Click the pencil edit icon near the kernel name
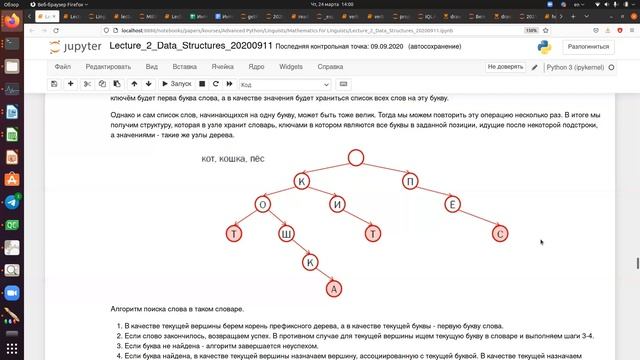 [x=534, y=68]
